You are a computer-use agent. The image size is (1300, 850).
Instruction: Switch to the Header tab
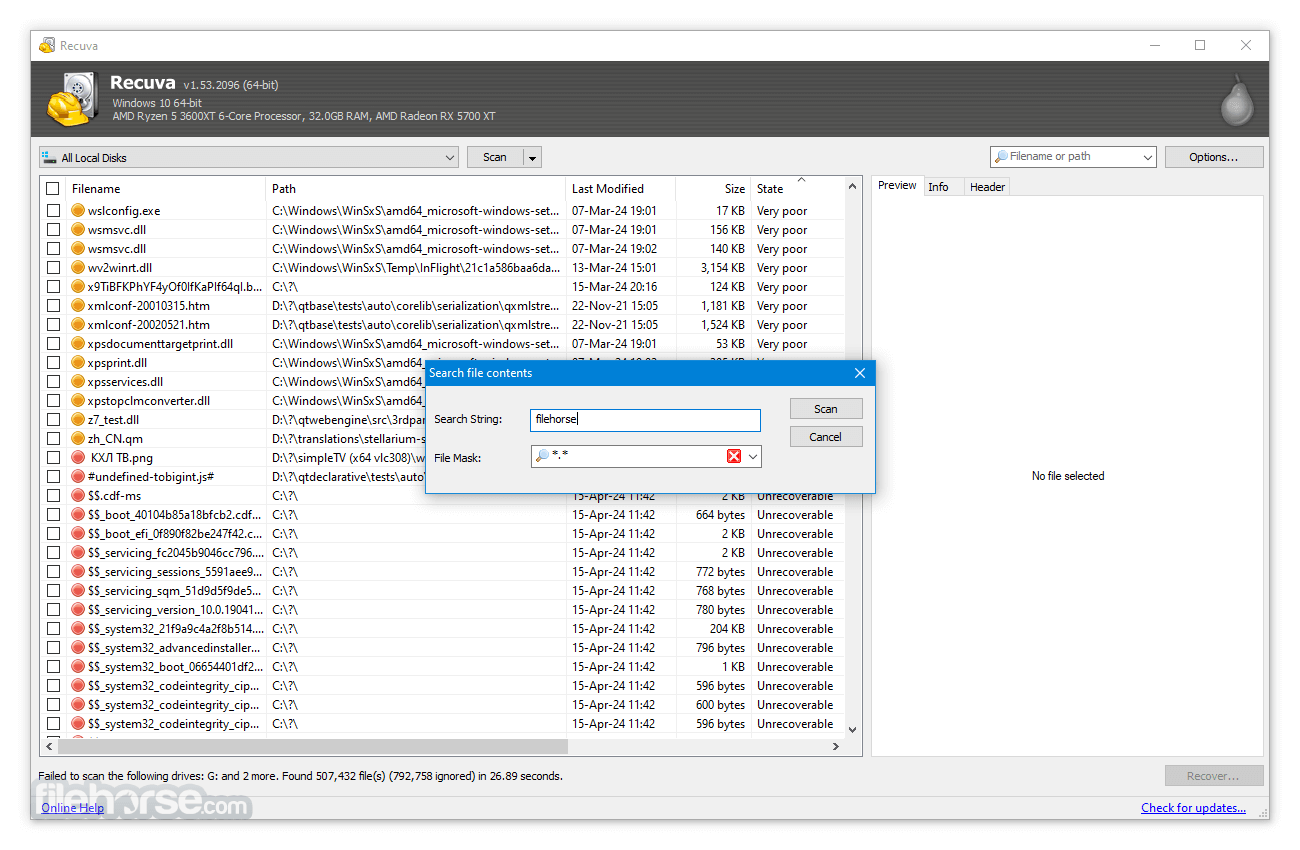pos(987,187)
